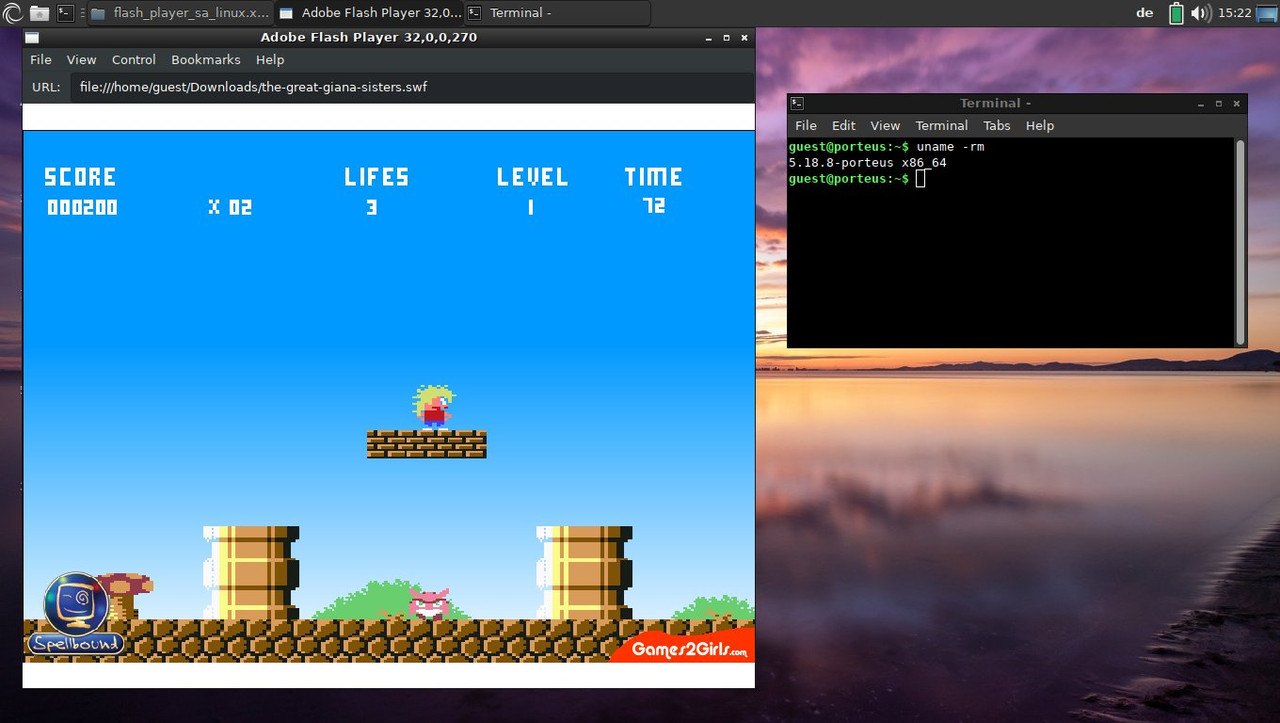Screen dimensions: 1280x723
Task: Launch a terminal from the panel launcher
Action: tap(65, 13)
